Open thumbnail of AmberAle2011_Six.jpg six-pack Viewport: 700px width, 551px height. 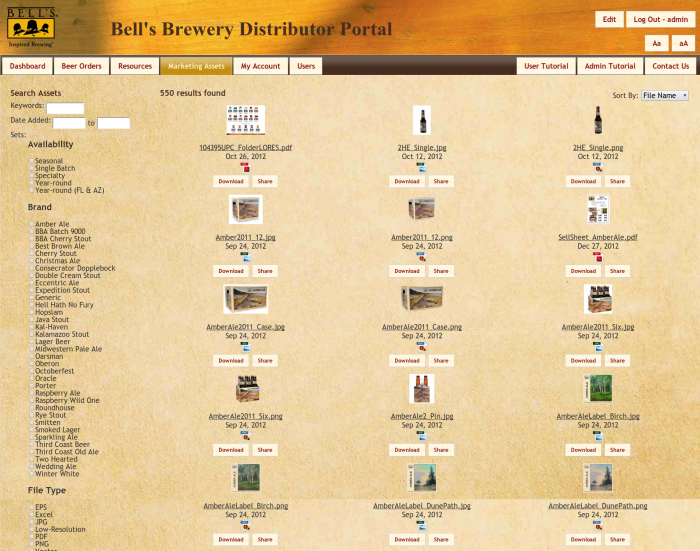598,299
